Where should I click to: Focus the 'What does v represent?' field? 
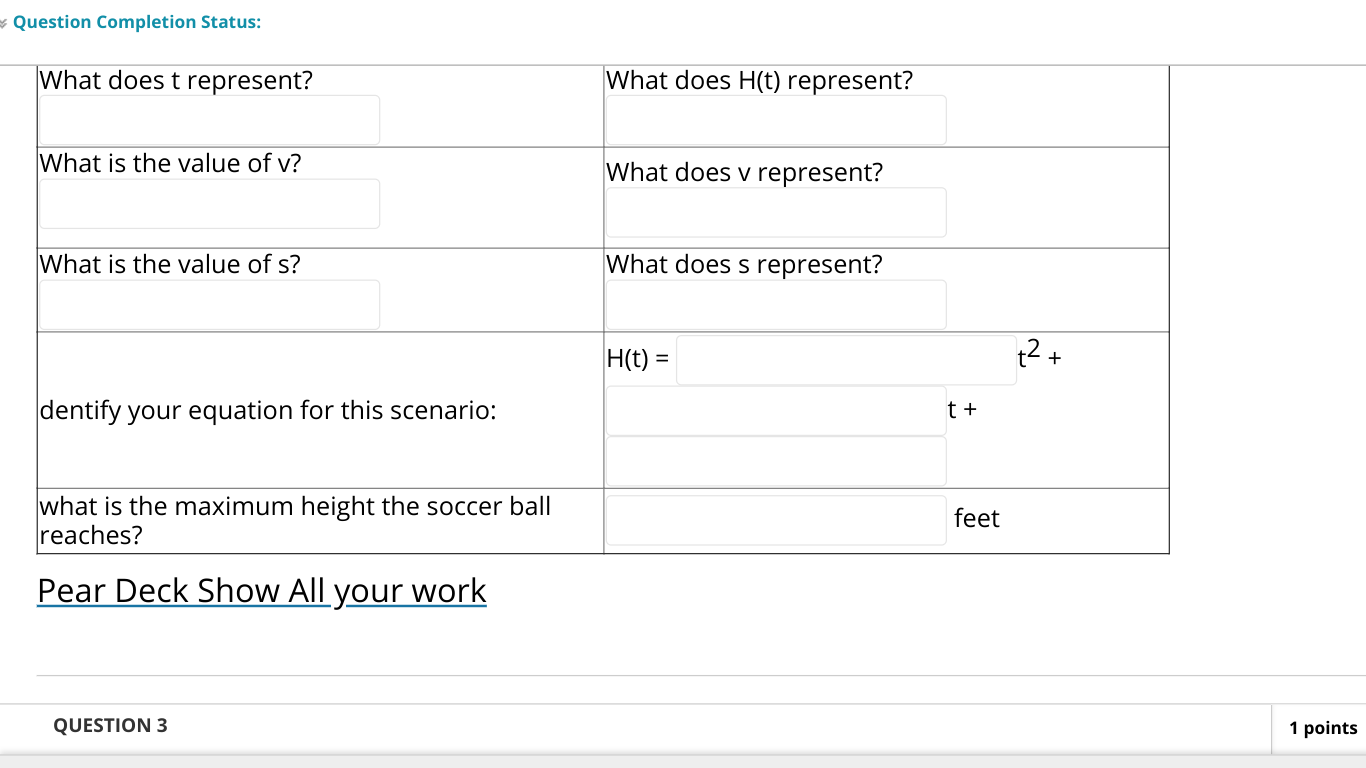click(x=776, y=212)
